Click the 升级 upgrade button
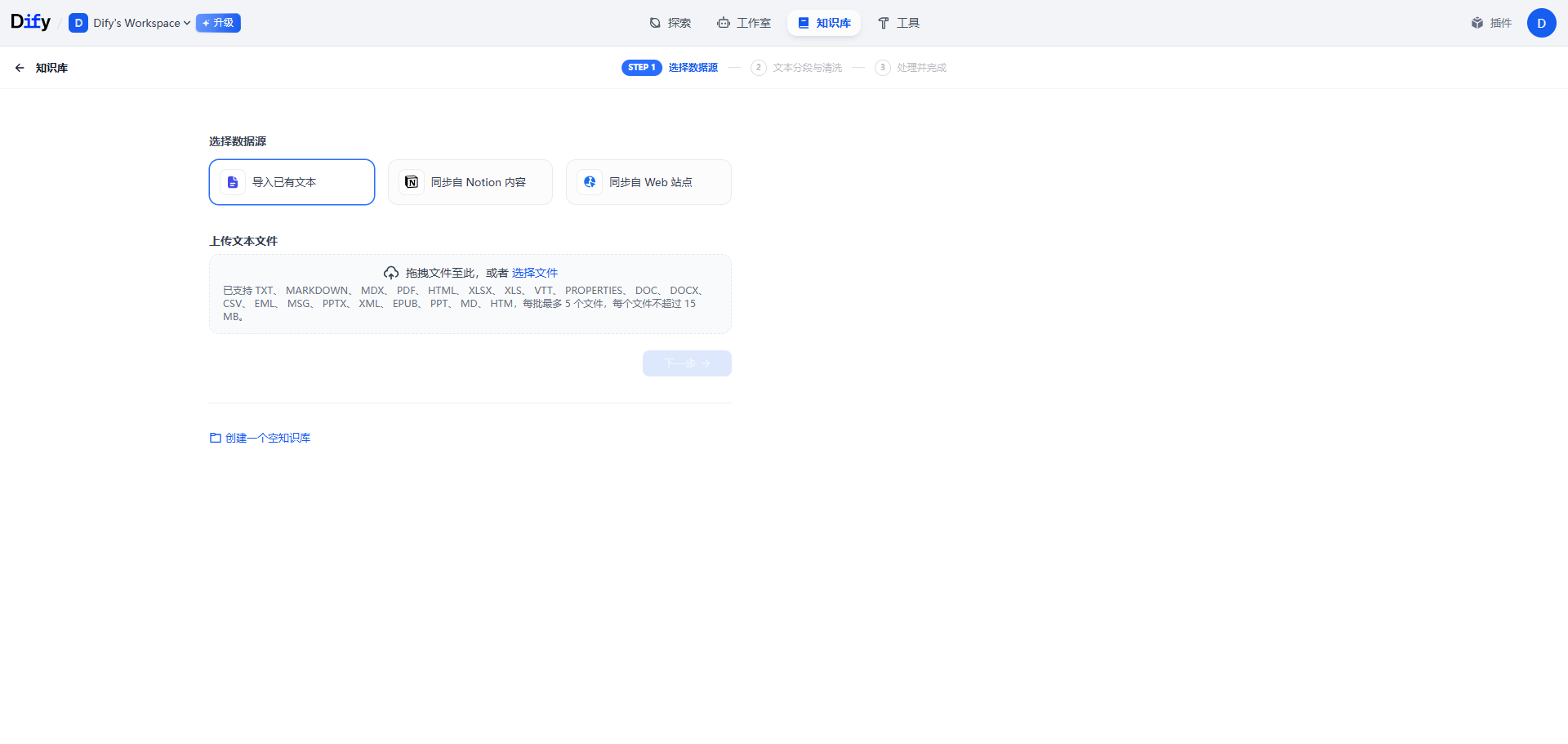 [x=218, y=23]
